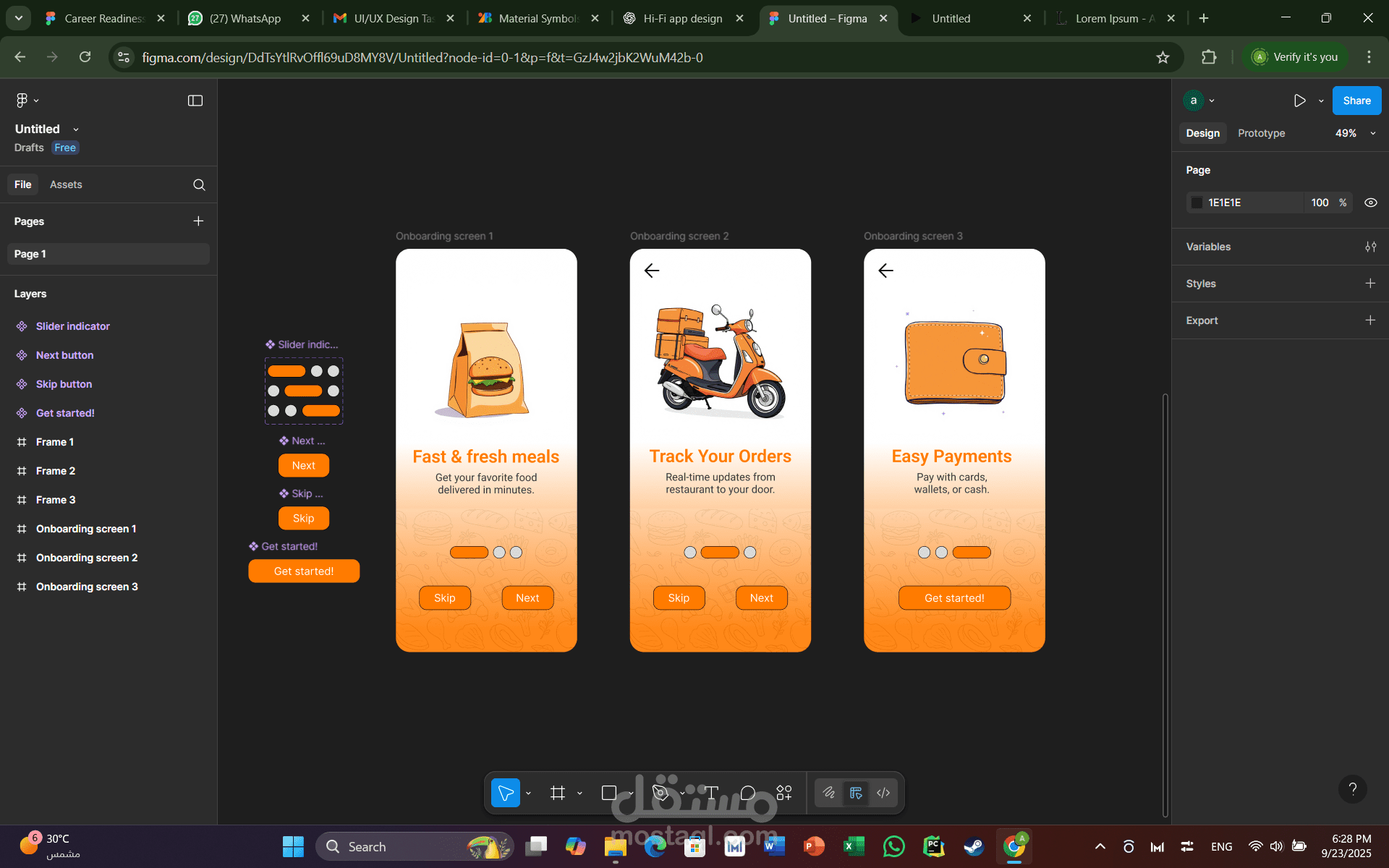Select the Text tool
1389x868 pixels.
(x=711, y=793)
